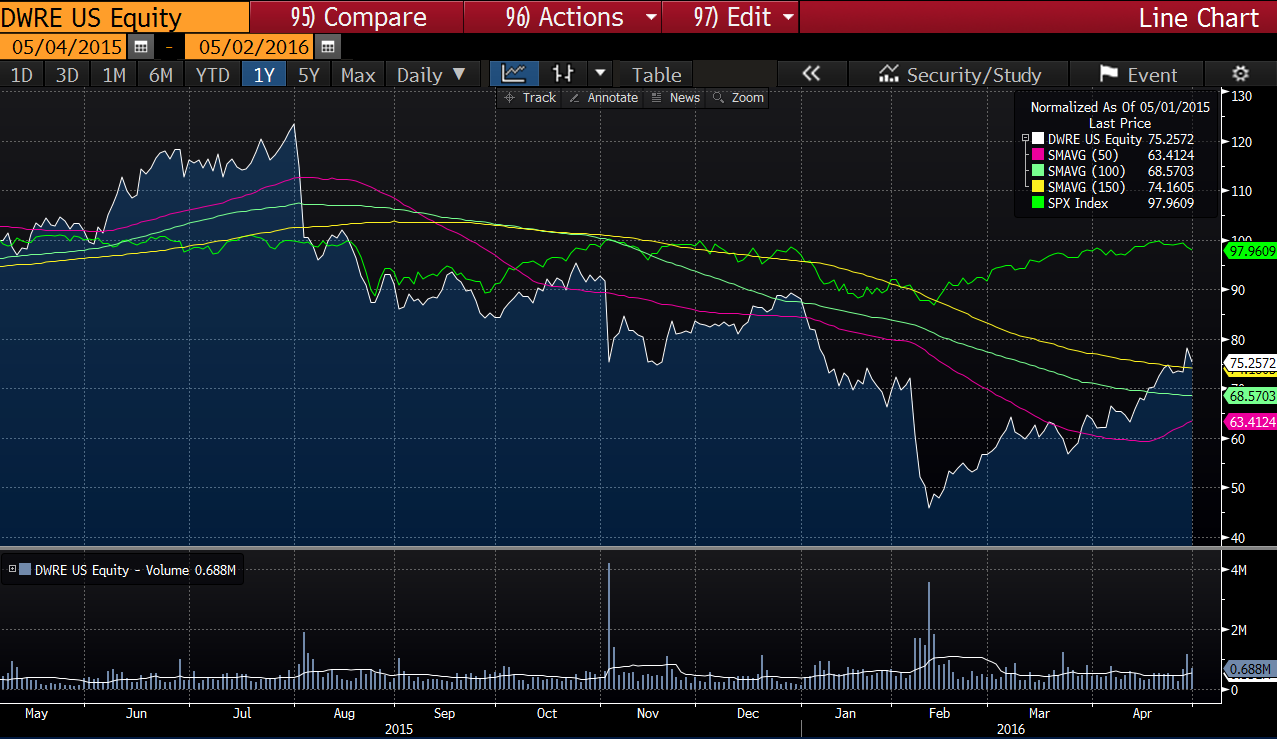Viewport: 1277px width, 739px height.
Task: Select the 1Y time range
Action: pyautogui.click(x=264, y=74)
